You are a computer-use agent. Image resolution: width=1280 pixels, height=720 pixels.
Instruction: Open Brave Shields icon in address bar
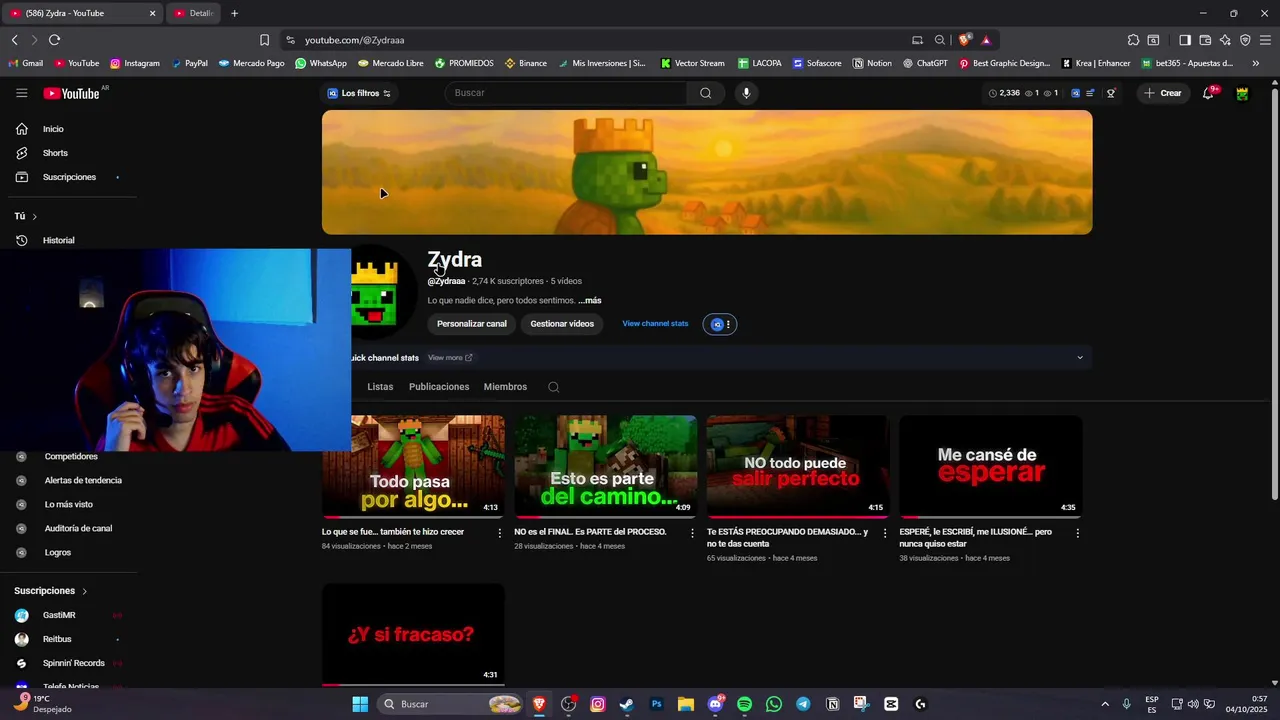(x=965, y=40)
